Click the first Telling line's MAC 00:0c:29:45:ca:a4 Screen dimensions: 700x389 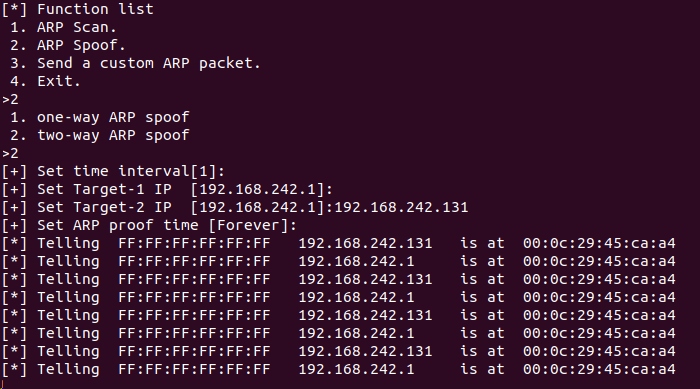click(x=599, y=243)
